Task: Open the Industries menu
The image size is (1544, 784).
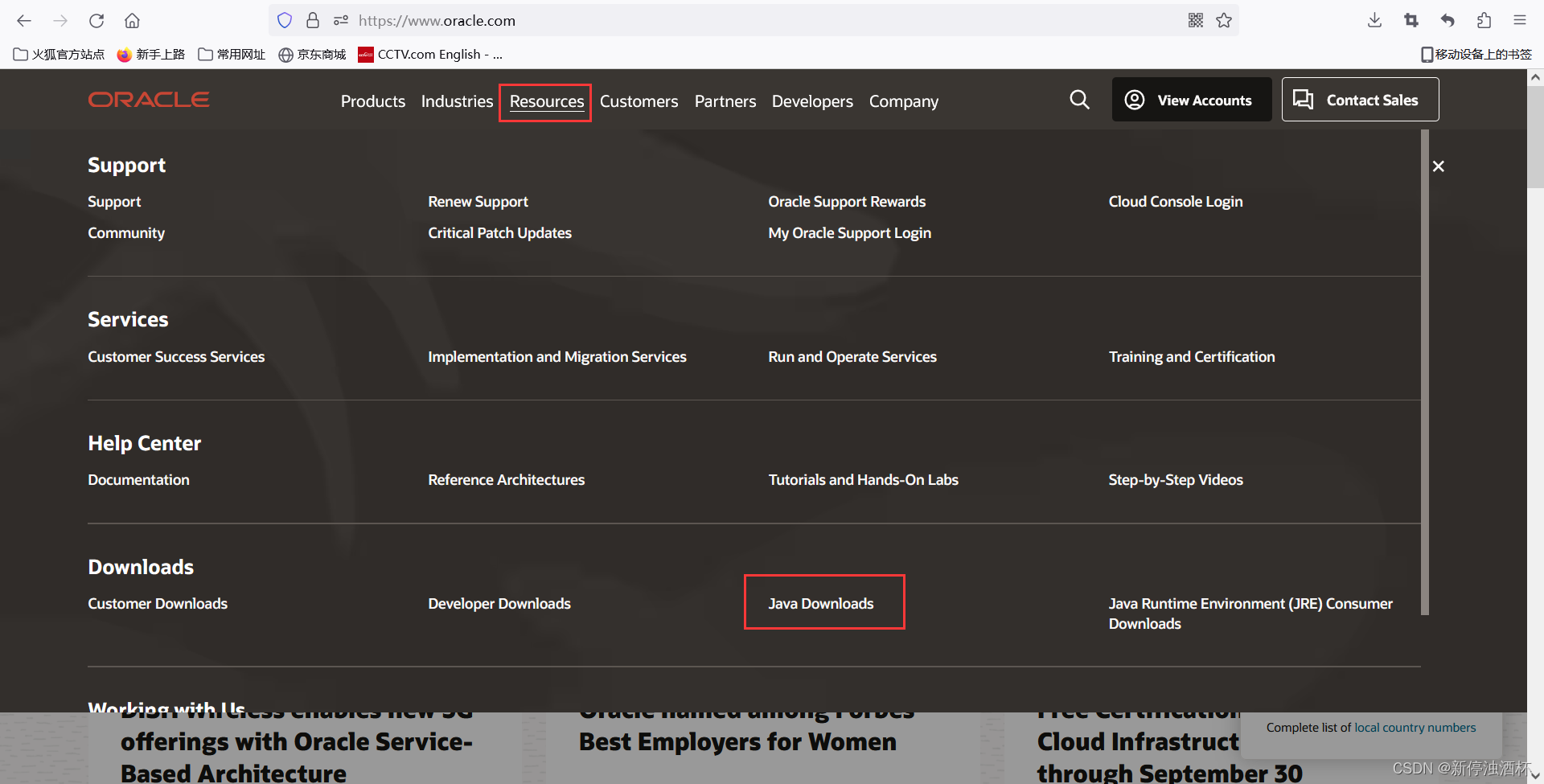Action: (457, 101)
